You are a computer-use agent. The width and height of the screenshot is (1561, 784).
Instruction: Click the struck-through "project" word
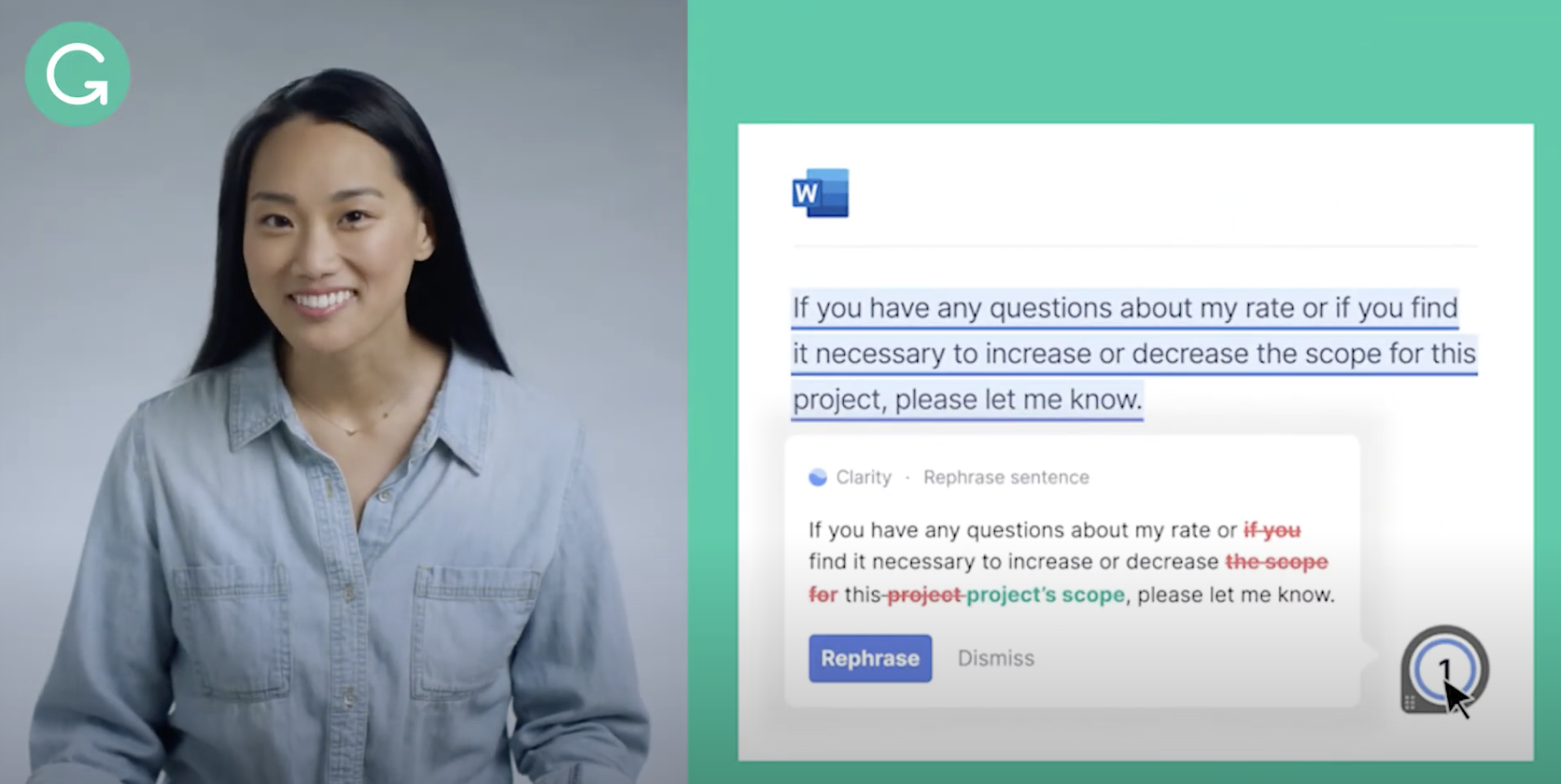924,595
